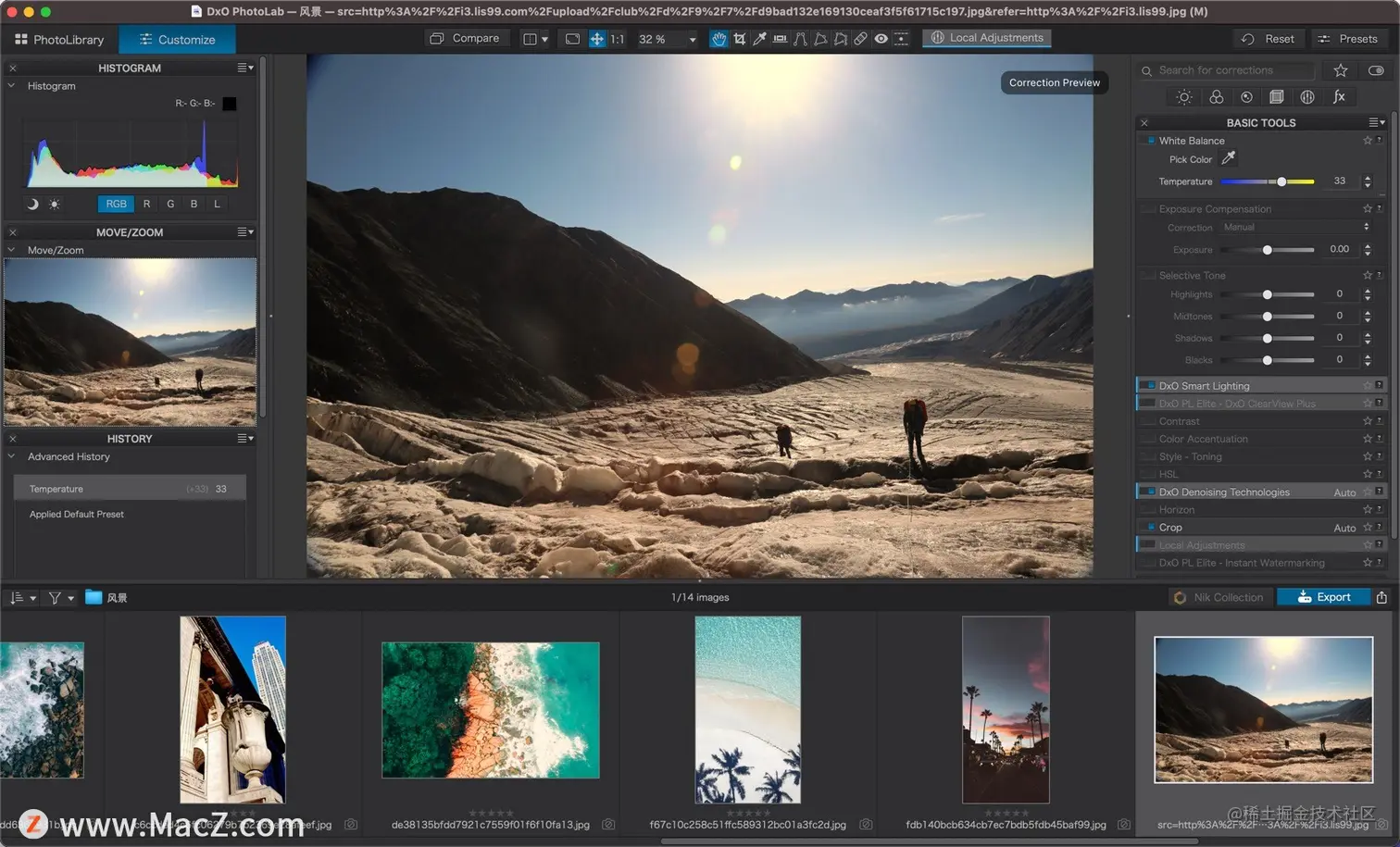Show the Geometry corrections cube icon

[1276, 97]
